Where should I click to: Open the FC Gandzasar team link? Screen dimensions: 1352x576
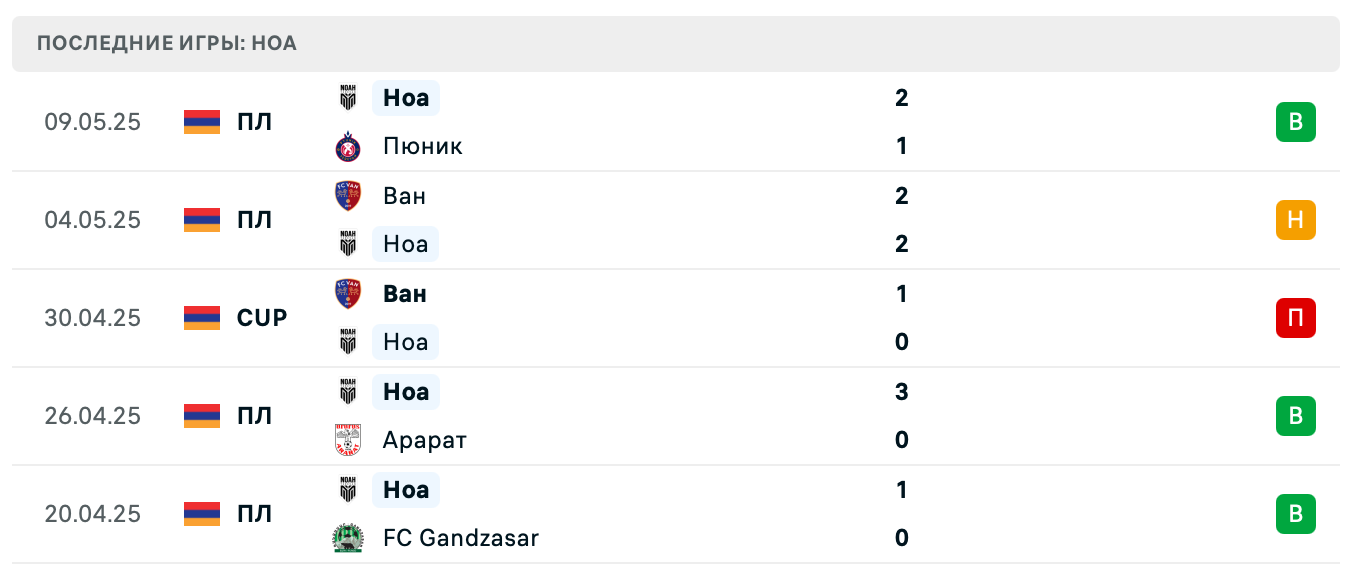[460, 538]
